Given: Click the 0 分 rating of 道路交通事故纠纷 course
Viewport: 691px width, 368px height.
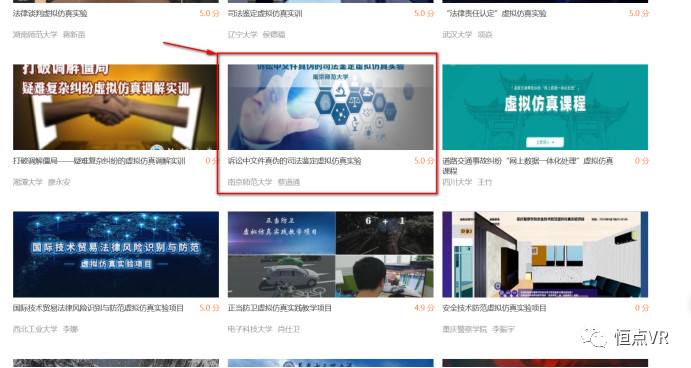Looking at the screenshot, I should [x=642, y=161].
